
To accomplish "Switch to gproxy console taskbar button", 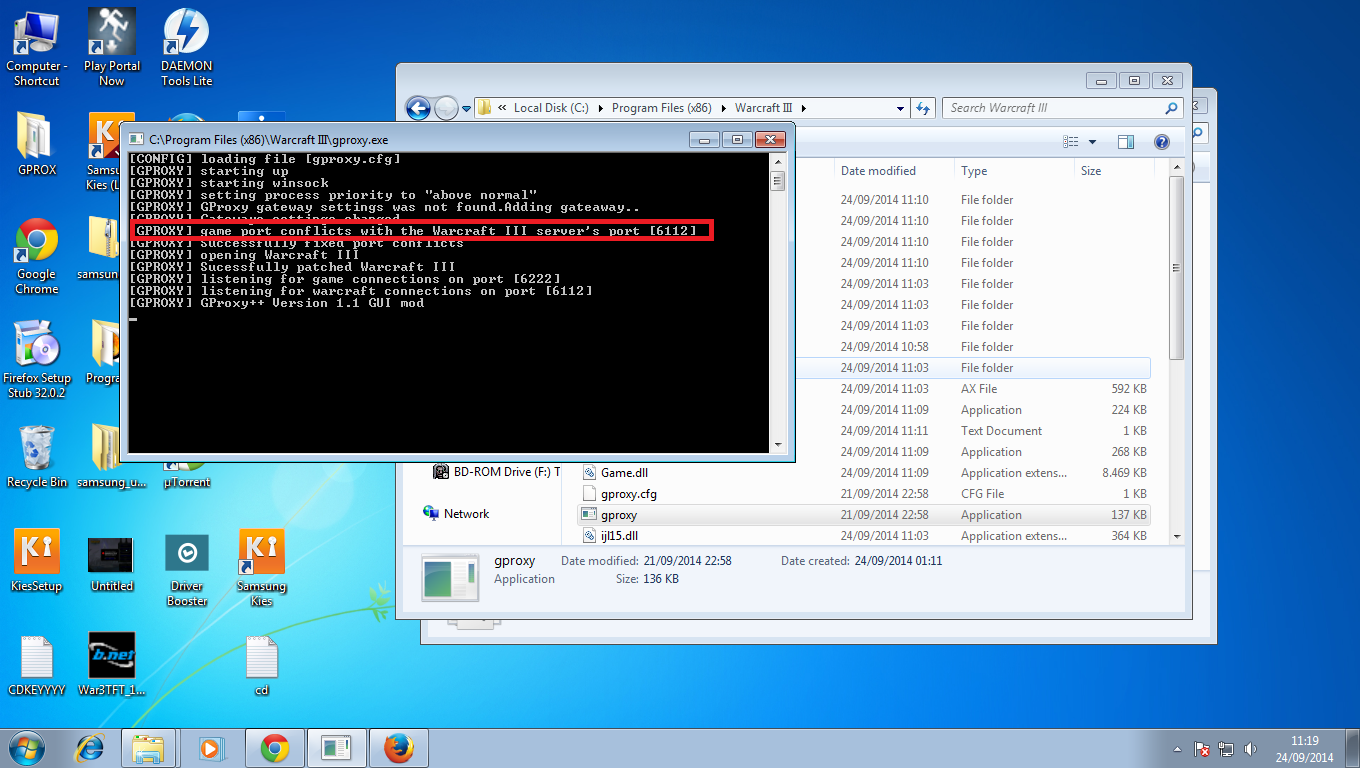I will [335, 748].
